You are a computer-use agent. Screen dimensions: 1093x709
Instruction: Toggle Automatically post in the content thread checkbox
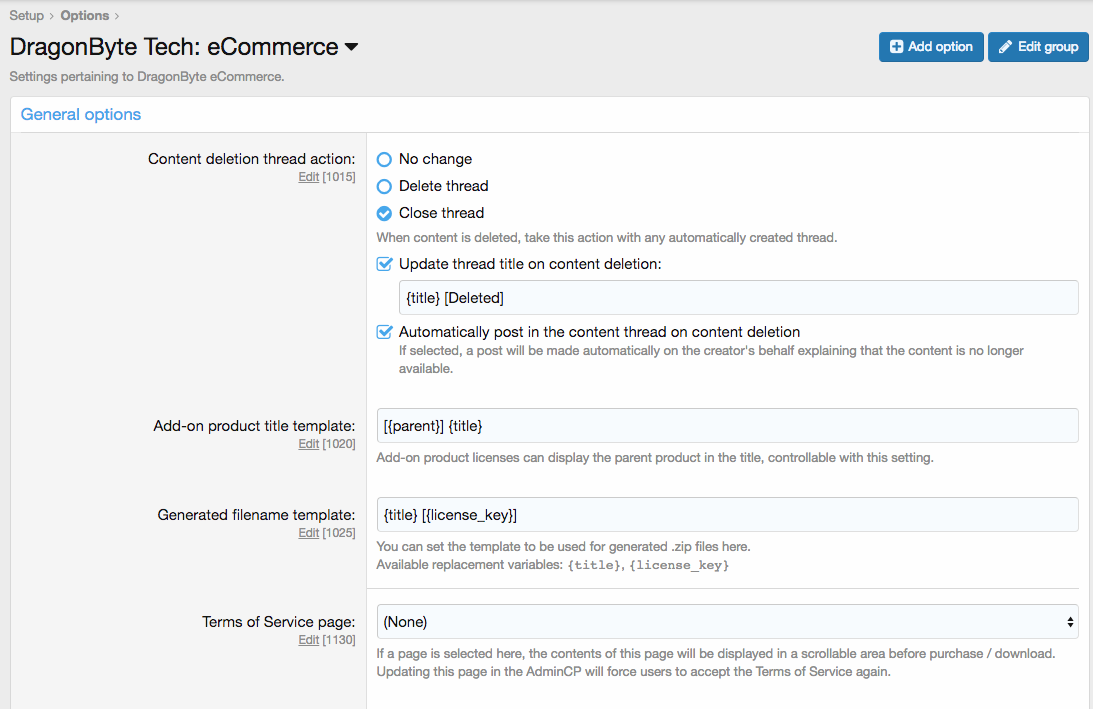(384, 332)
